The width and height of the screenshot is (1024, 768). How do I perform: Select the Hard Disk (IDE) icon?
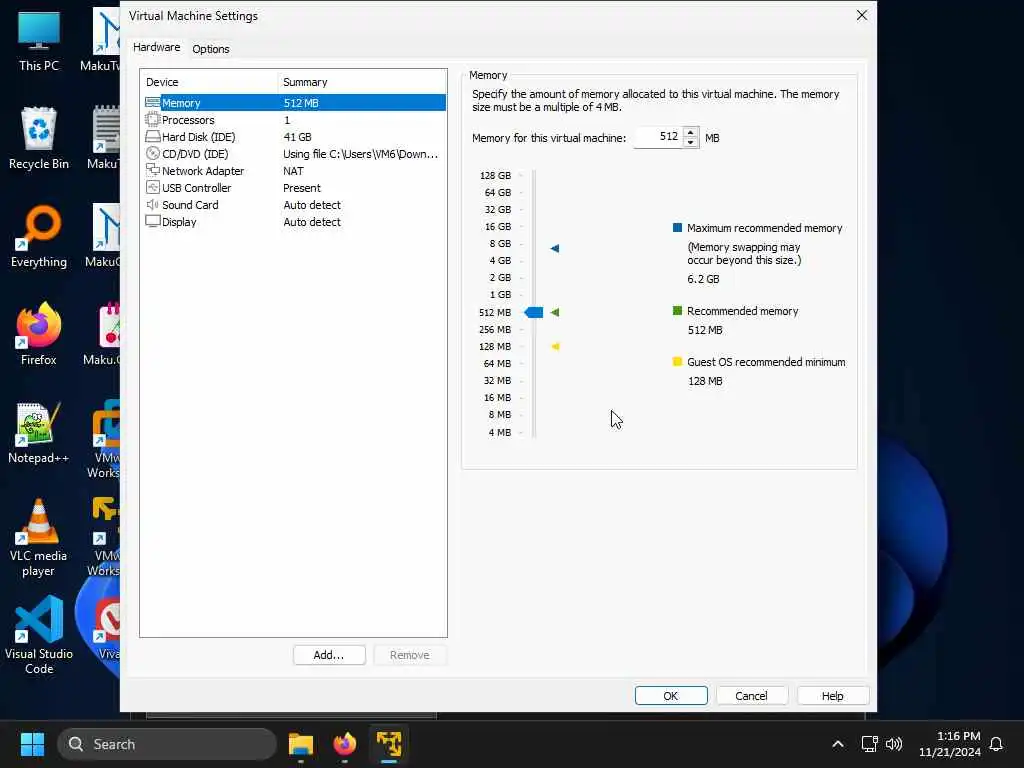[152, 136]
